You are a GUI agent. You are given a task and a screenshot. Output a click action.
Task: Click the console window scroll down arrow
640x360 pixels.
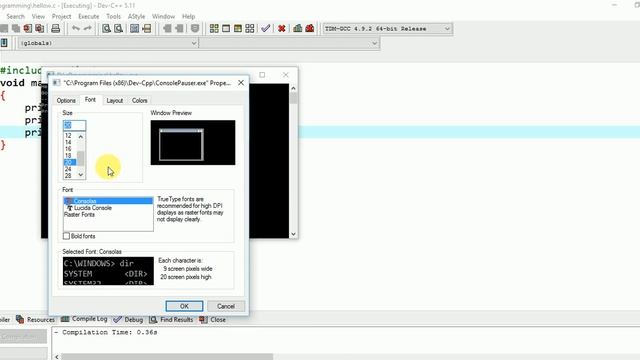(293, 234)
